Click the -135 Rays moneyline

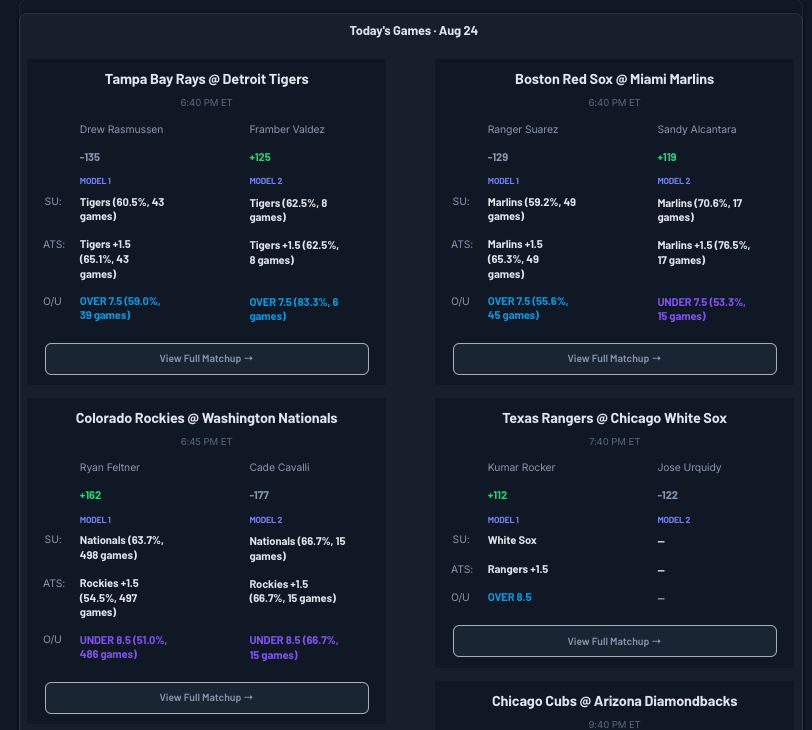pos(90,157)
